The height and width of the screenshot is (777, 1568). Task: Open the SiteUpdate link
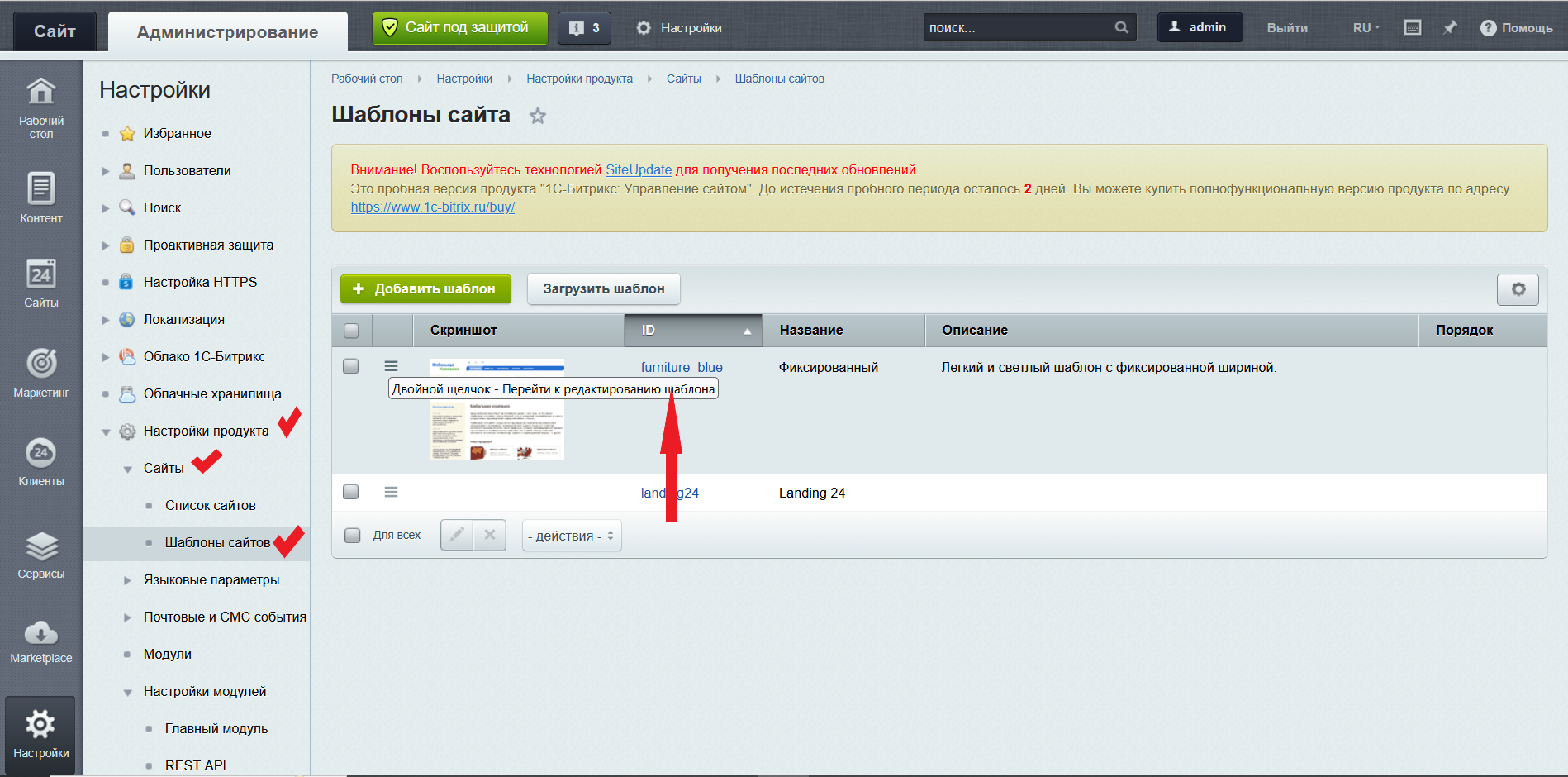pyautogui.click(x=638, y=169)
